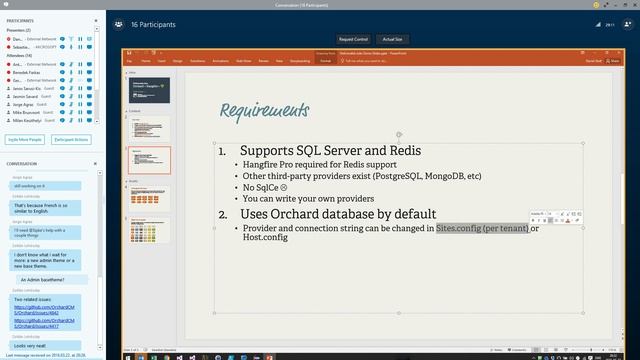Close the Participants panel
Image resolution: width=640 pixels, height=360 pixels.
click(96, 21)
